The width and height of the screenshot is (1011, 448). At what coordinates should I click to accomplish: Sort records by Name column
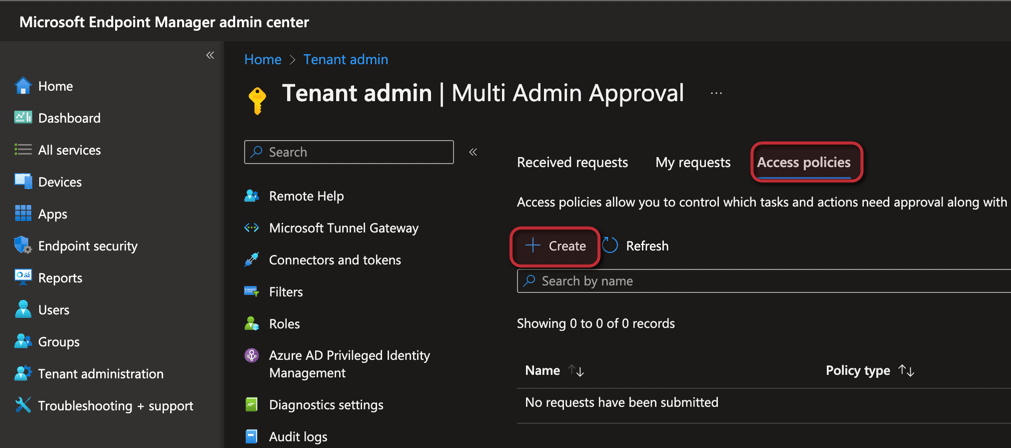click(577, 371)
